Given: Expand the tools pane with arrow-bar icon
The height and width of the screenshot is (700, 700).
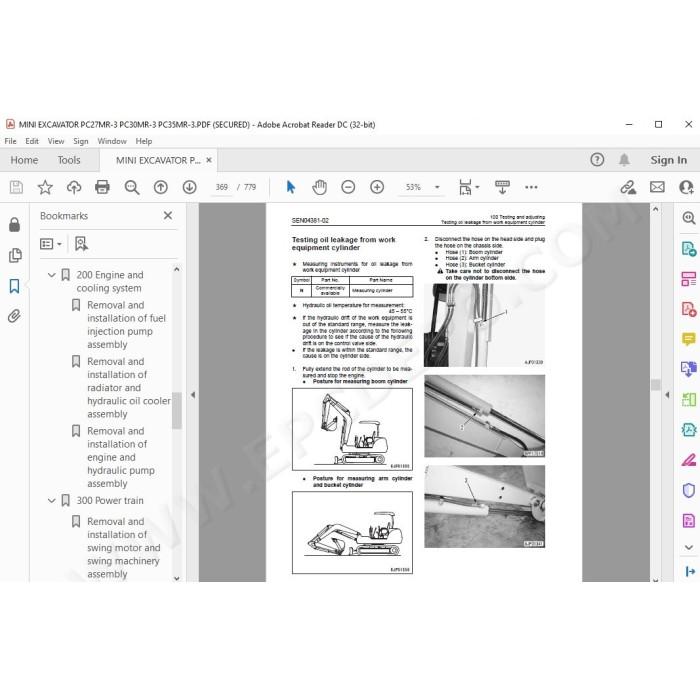Looking at the screenshot, I should tap(690, 571).
